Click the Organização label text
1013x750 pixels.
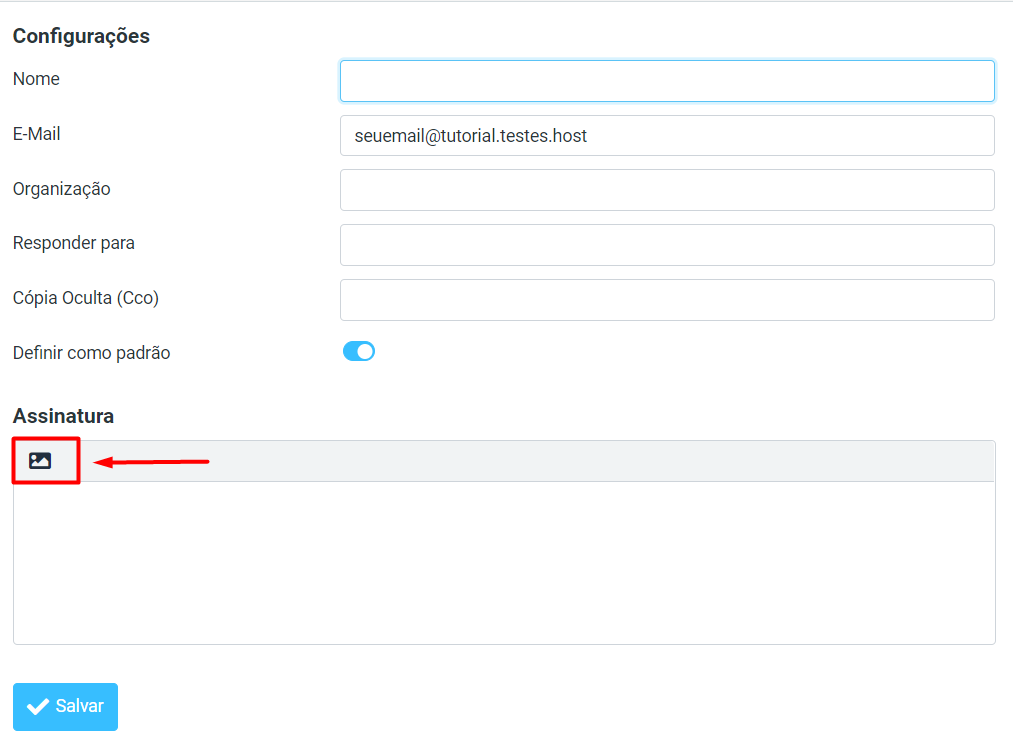[x=62, y=189]
